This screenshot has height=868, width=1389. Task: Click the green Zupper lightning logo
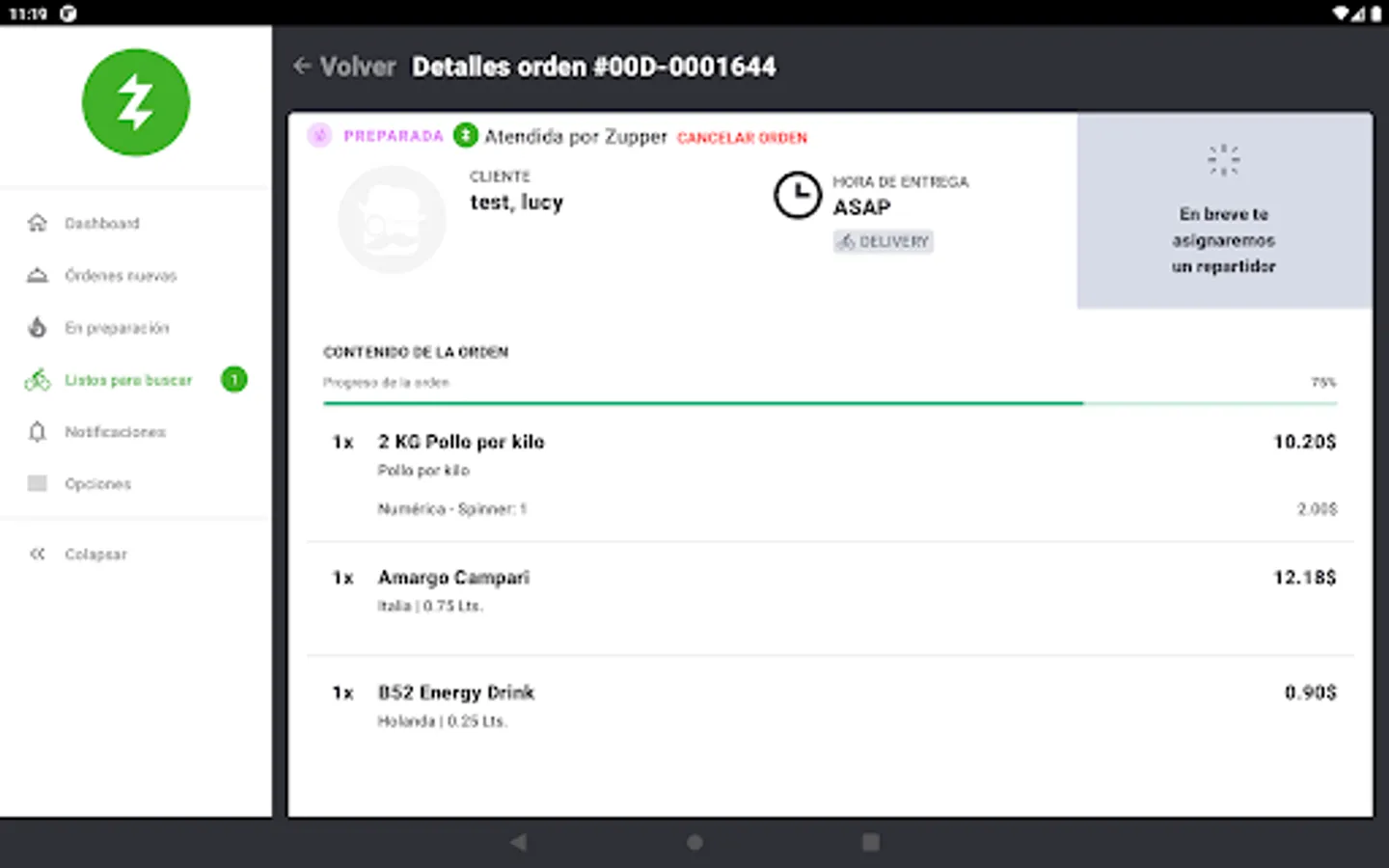point(136,102)
